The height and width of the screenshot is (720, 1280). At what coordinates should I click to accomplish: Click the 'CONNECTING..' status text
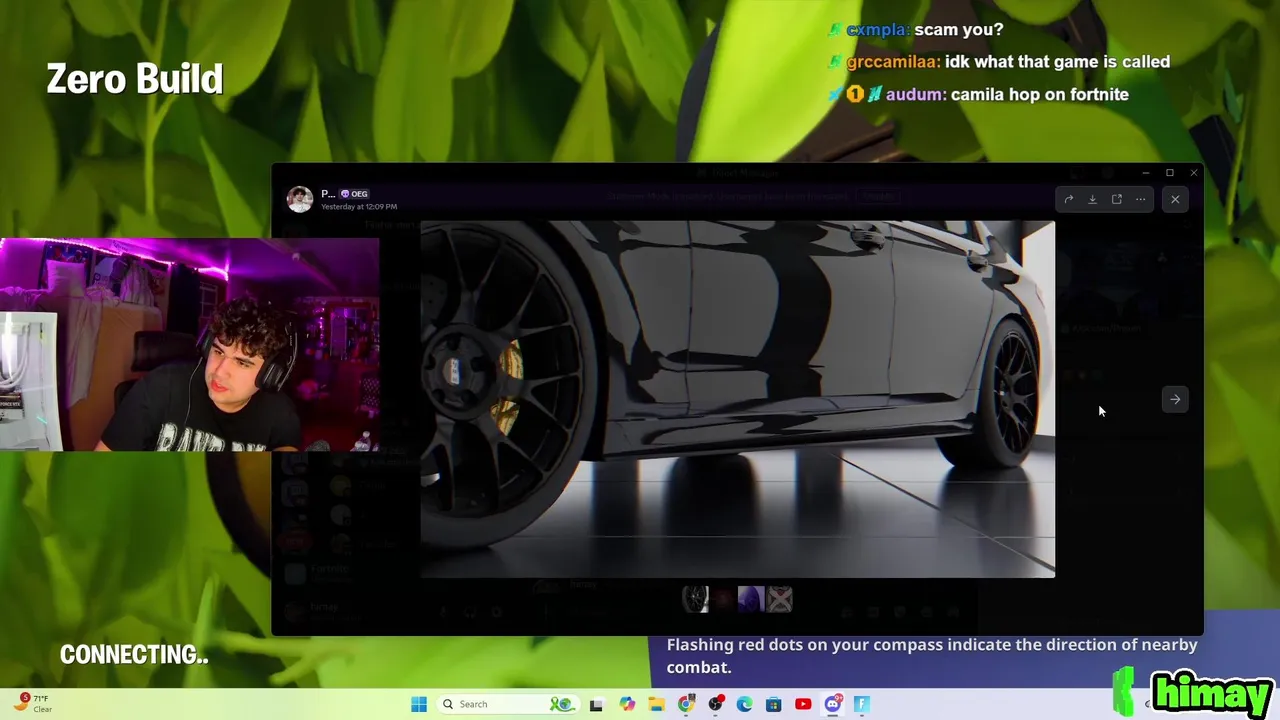tap(134, 655)
